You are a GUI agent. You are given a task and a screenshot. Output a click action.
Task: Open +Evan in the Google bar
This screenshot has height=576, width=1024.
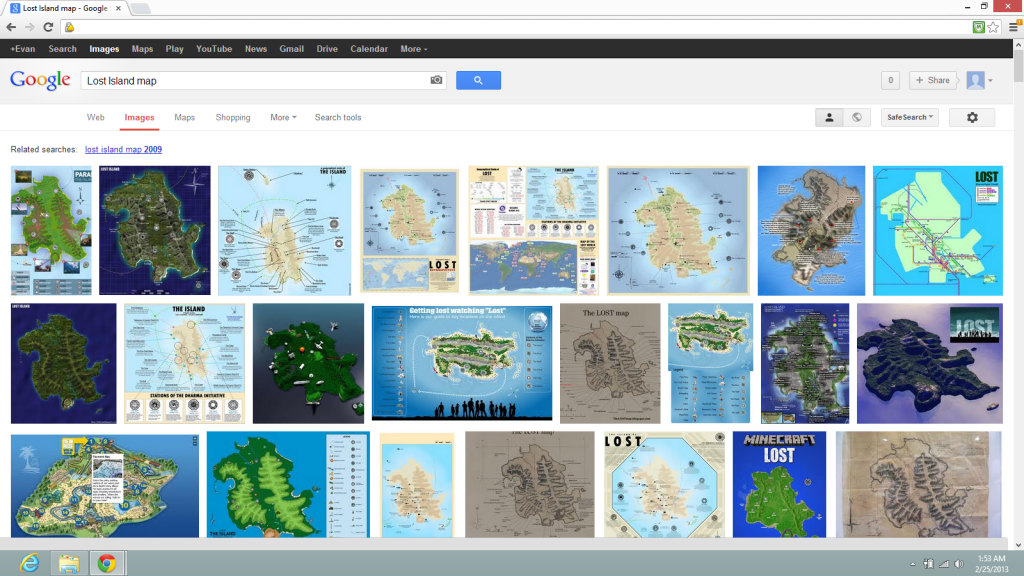tap(23, 49)
